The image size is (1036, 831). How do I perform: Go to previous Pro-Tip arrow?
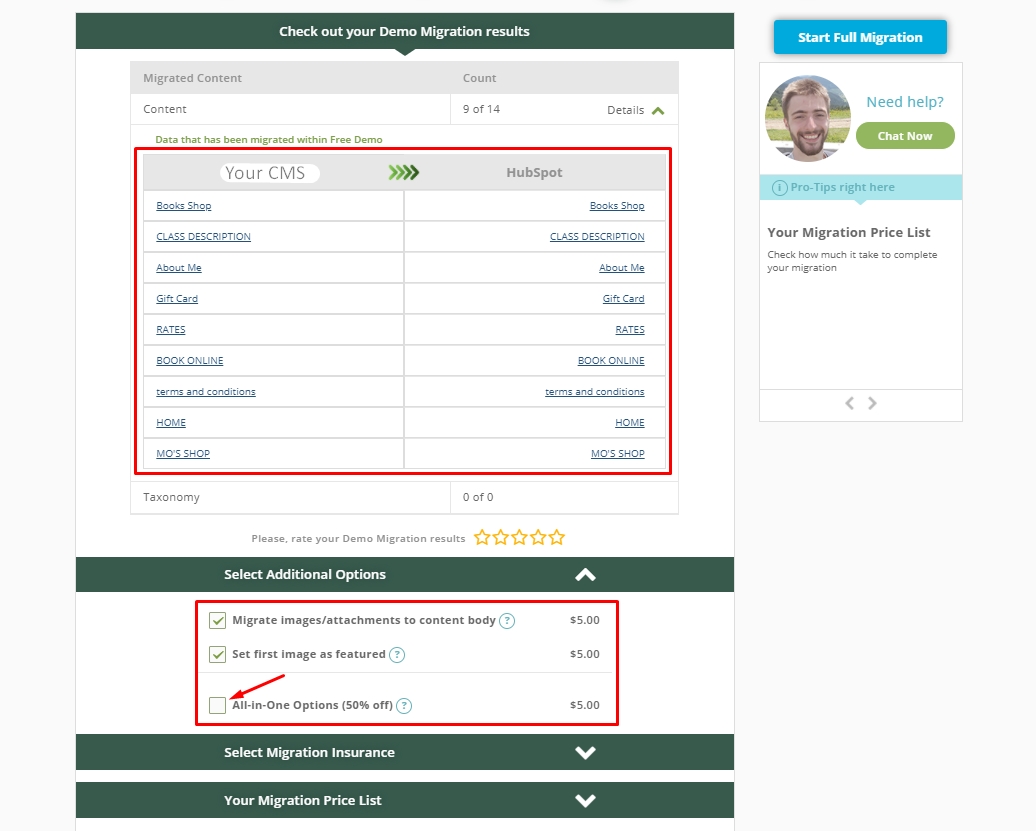850,403
